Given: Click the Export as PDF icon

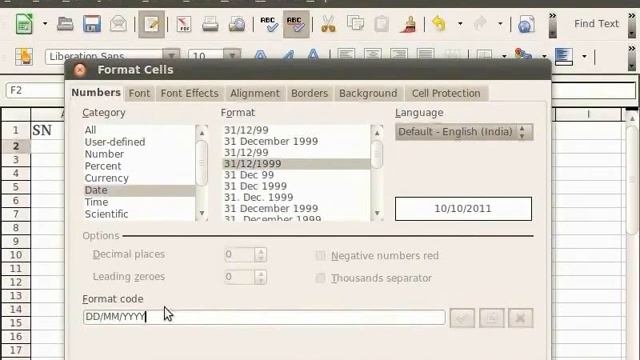Looking at the screenshot, I should tap(184, 24).
